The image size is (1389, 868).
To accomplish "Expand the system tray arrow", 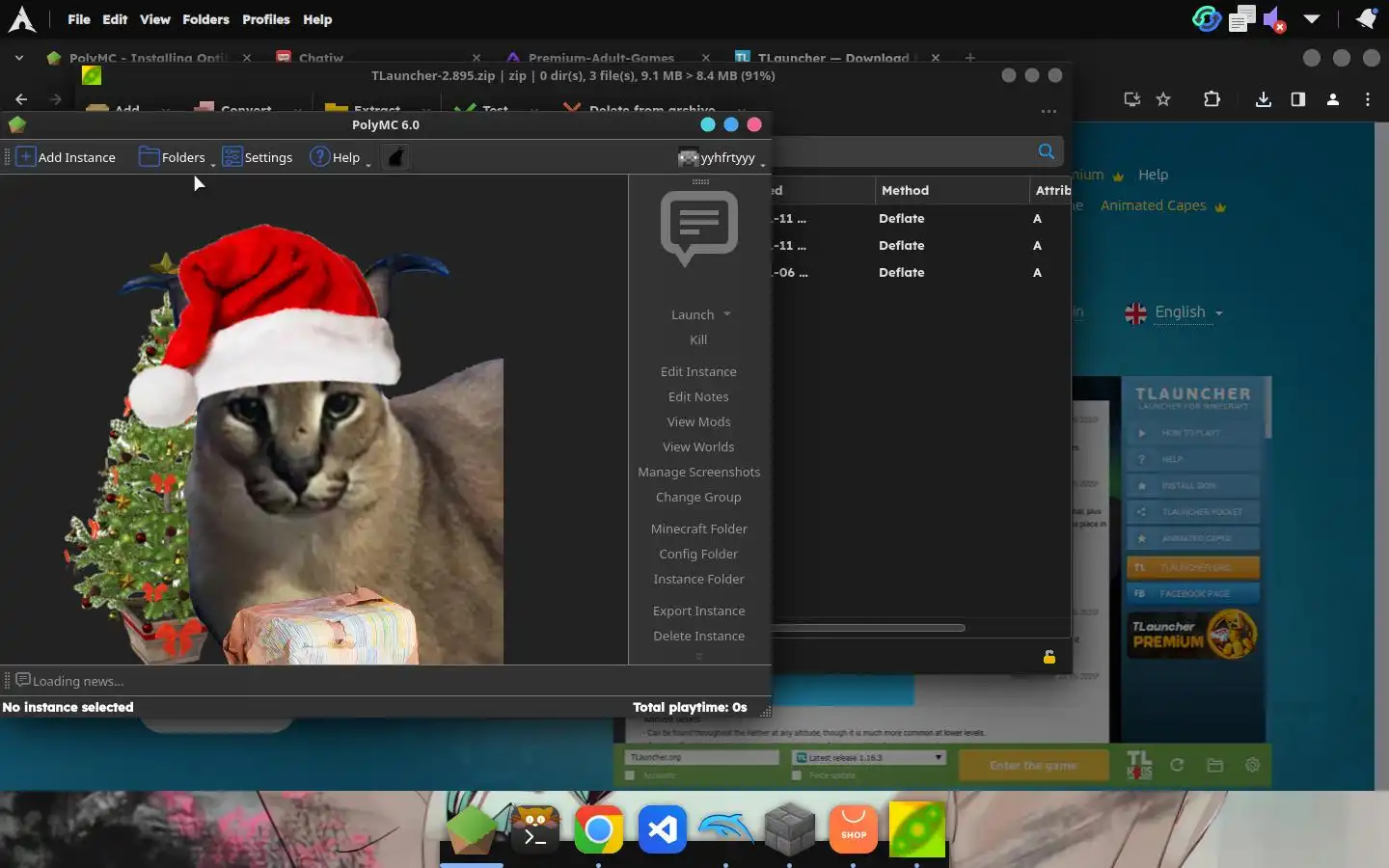I will click(1312, 18).
